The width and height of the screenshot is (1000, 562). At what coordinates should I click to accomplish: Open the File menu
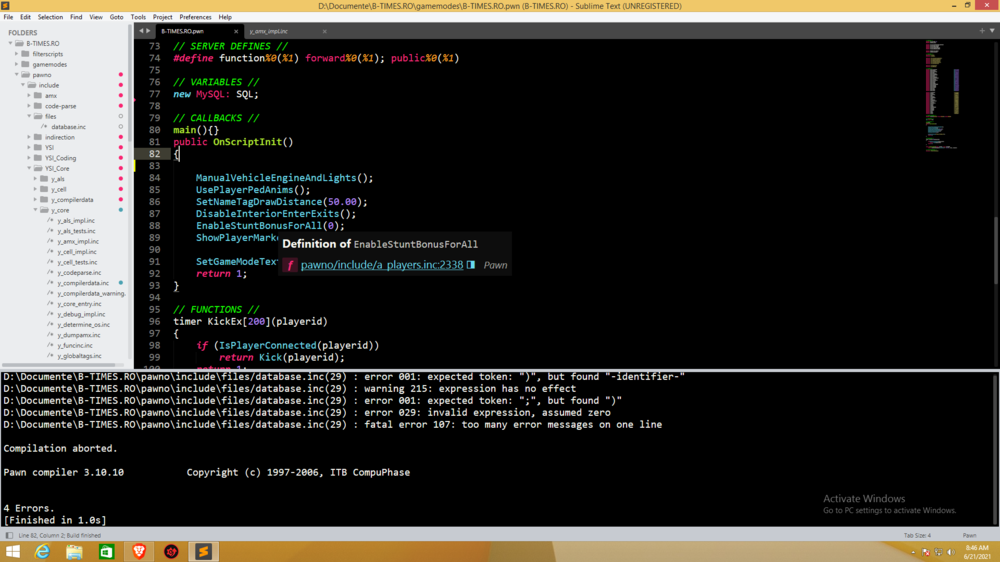8,17
